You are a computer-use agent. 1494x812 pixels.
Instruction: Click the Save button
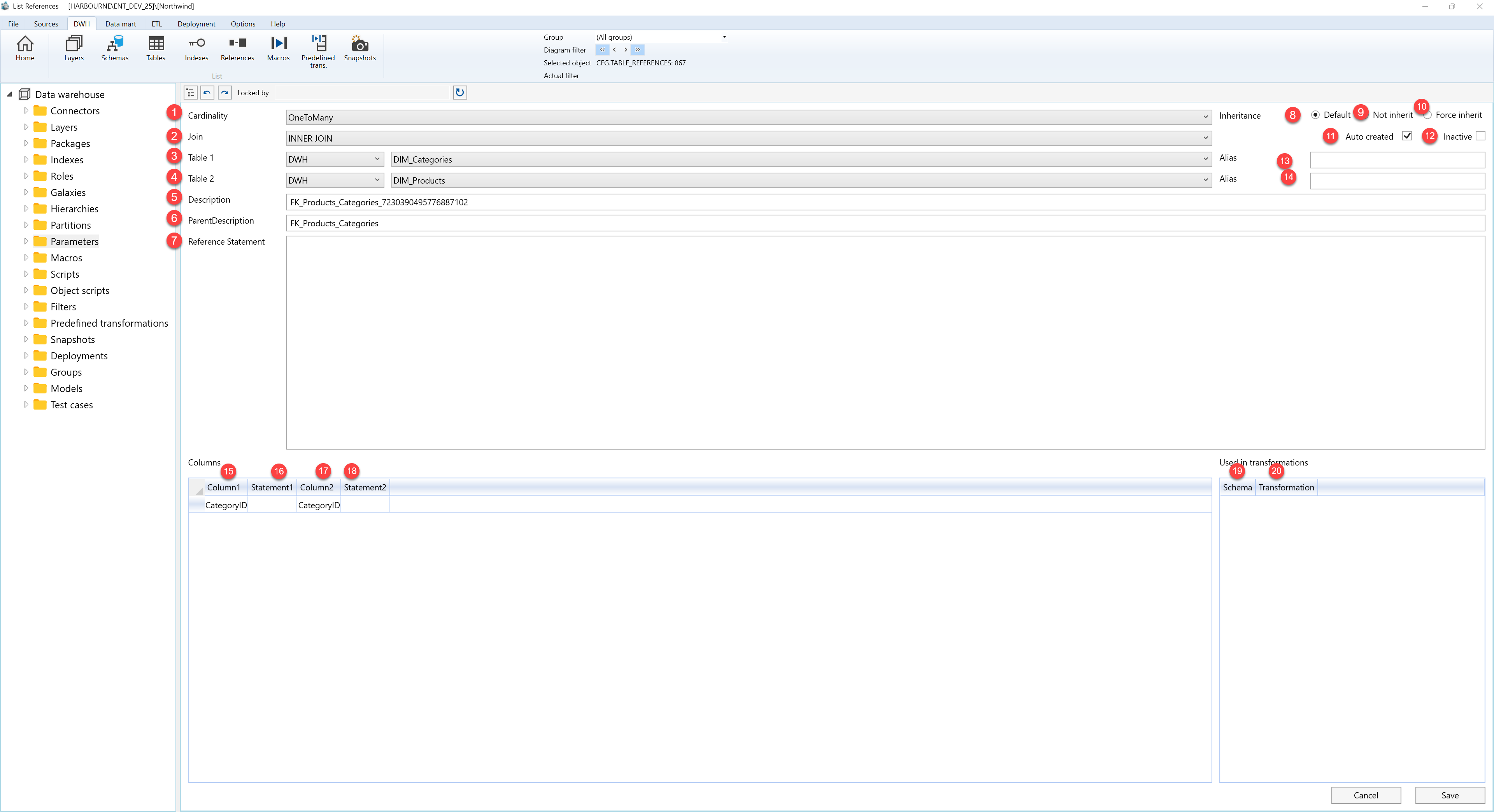[1450, 795]
